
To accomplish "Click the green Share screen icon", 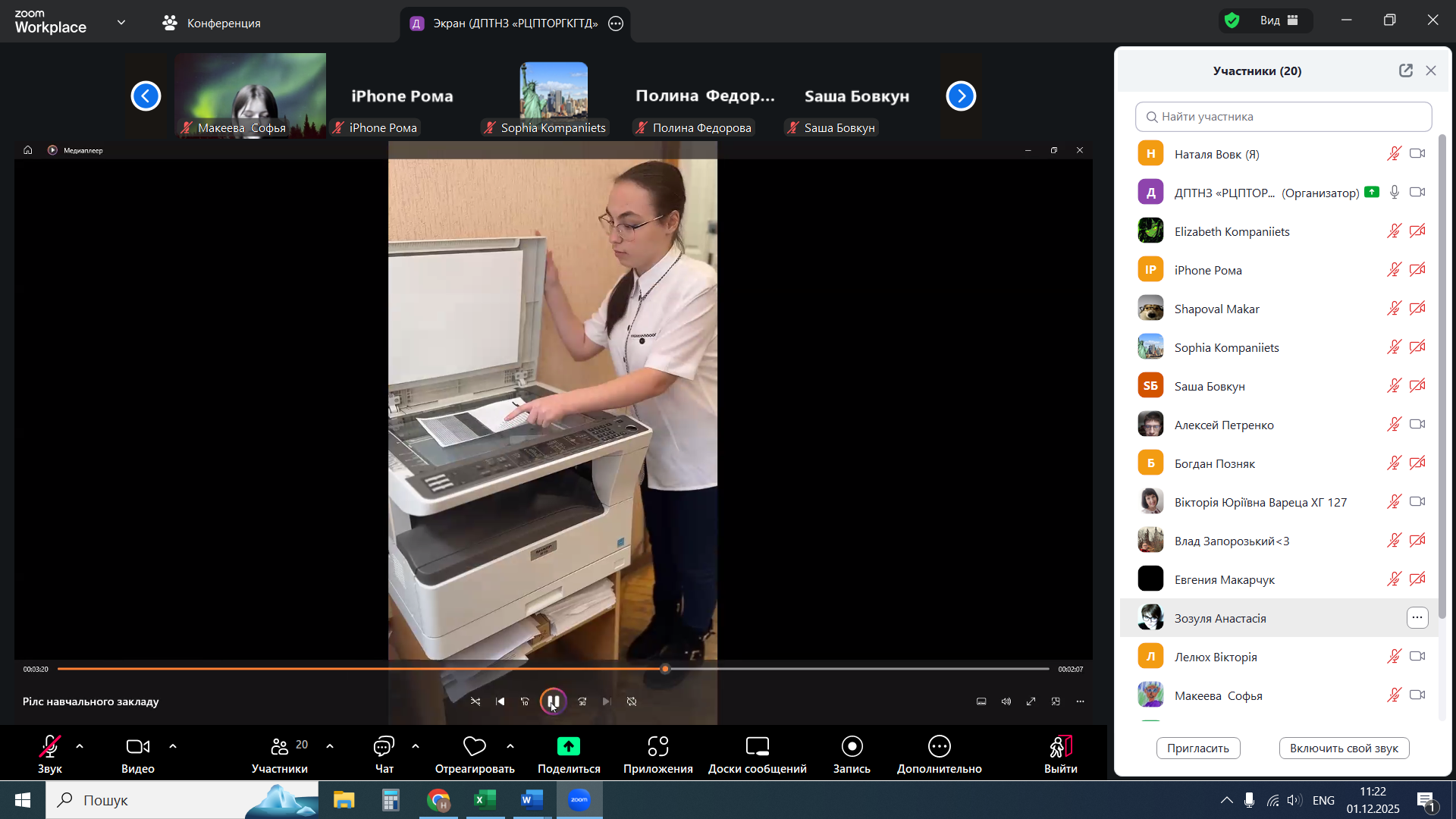I will [x=569, y=747].
